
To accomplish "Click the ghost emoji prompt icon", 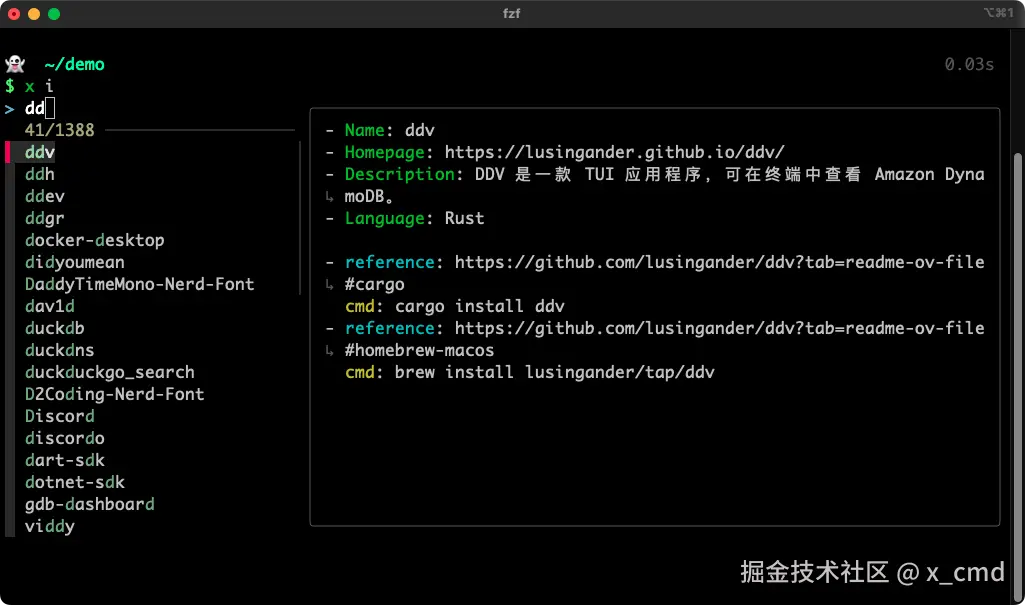I will tap(15, 64).
